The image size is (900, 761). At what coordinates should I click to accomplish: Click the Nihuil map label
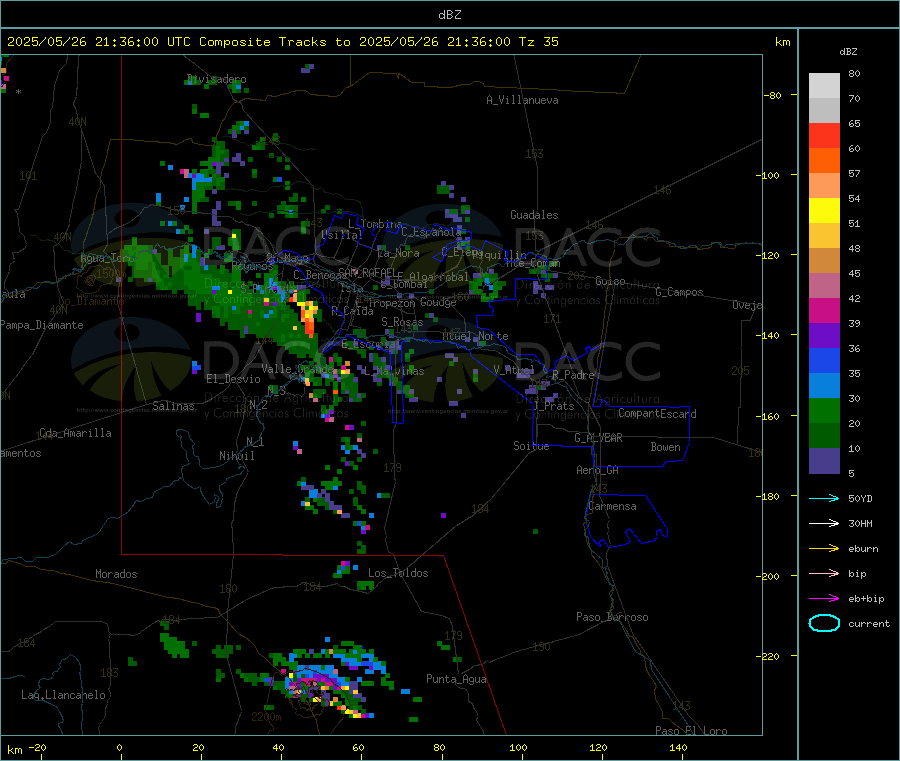click(236, 456)
